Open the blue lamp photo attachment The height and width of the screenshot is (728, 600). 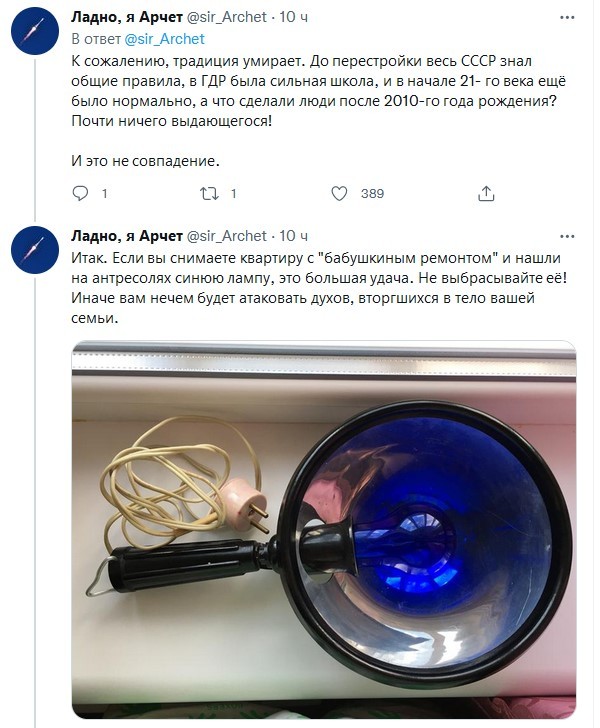click(x=324, y=529)
